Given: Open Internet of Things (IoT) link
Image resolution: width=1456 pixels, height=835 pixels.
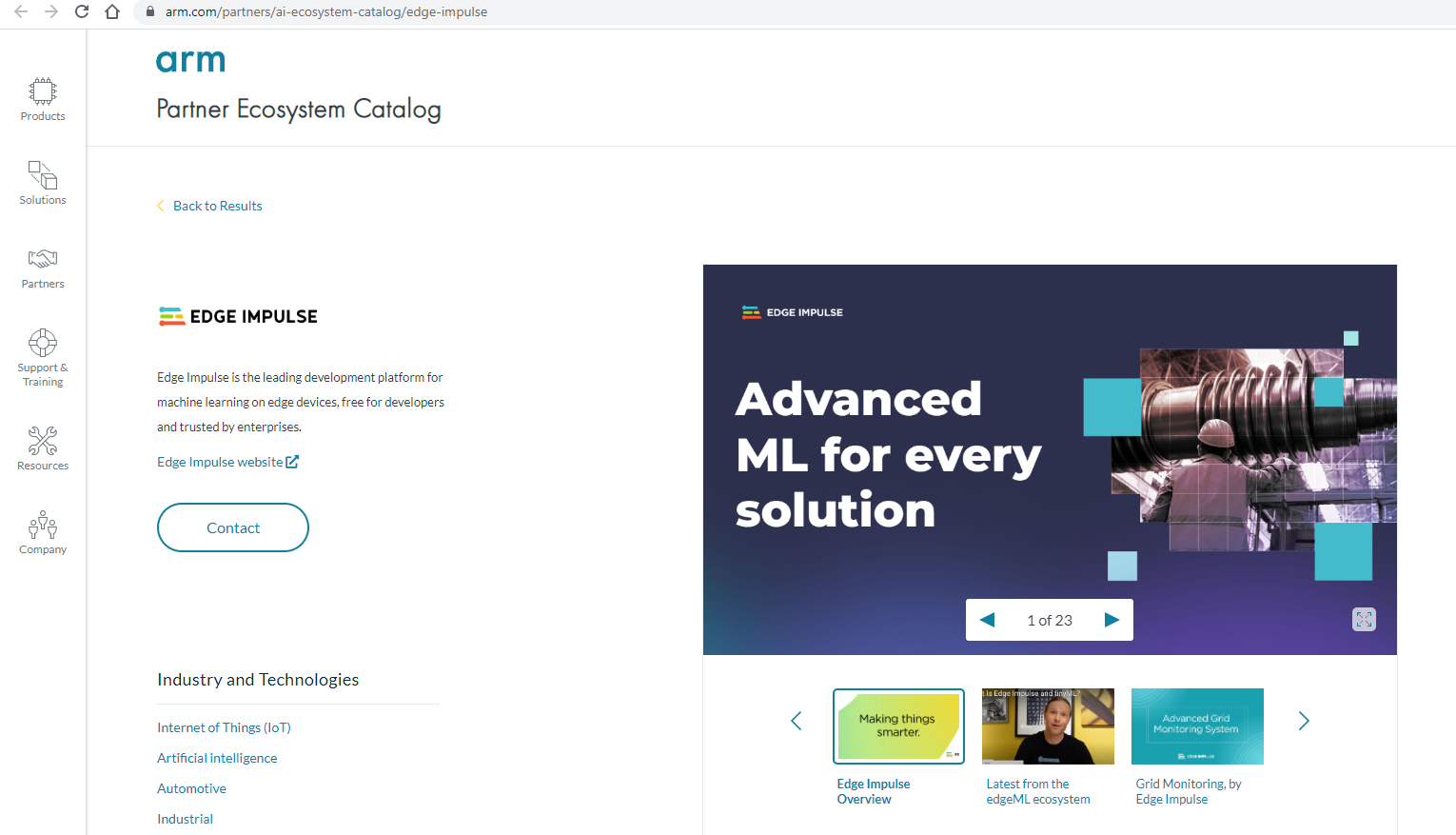Looking at the screenshot, I should (x=224, y=727).
